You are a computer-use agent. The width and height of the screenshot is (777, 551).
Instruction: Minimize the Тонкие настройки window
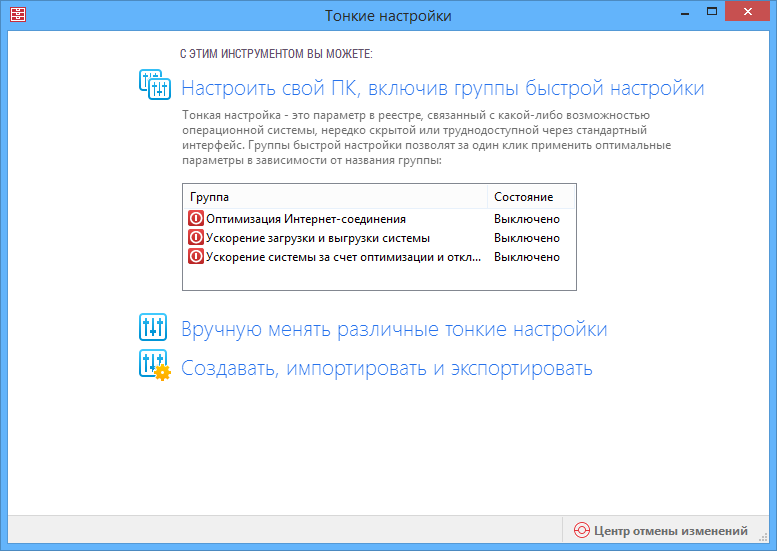click(x=685, y=12)
